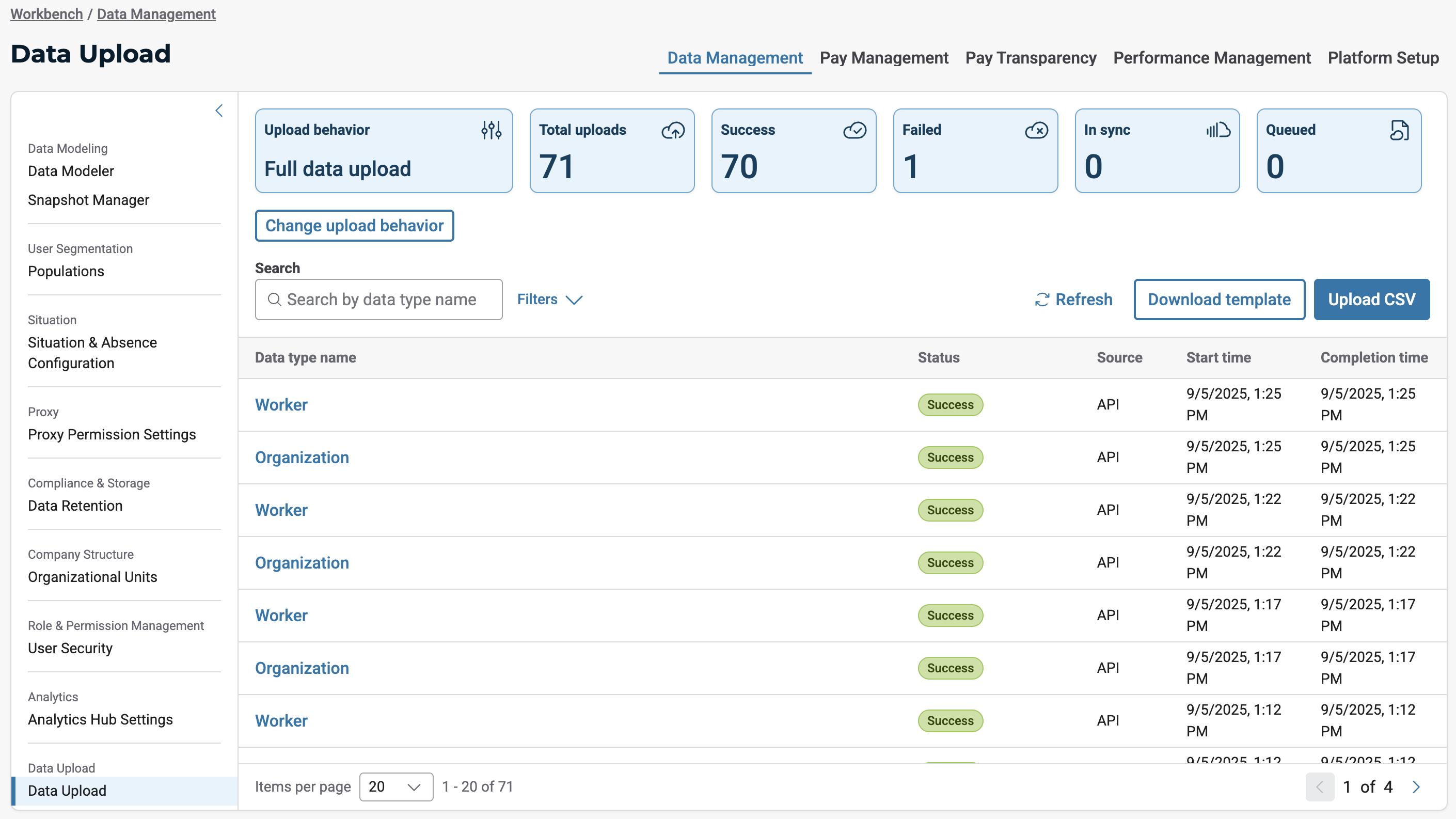
Task: Click the Download template button
Action: [1218, 299]
